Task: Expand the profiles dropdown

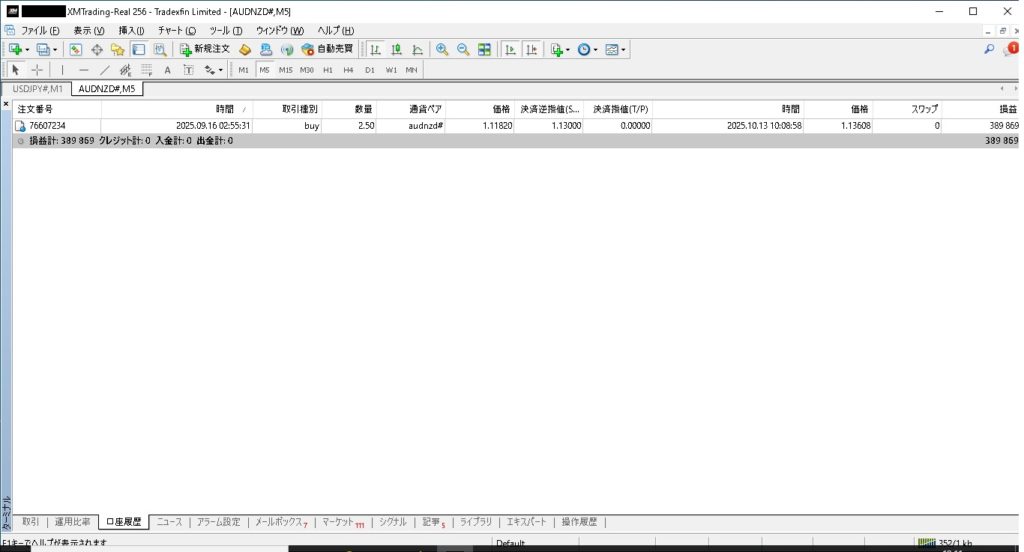Action: point(55,49)
